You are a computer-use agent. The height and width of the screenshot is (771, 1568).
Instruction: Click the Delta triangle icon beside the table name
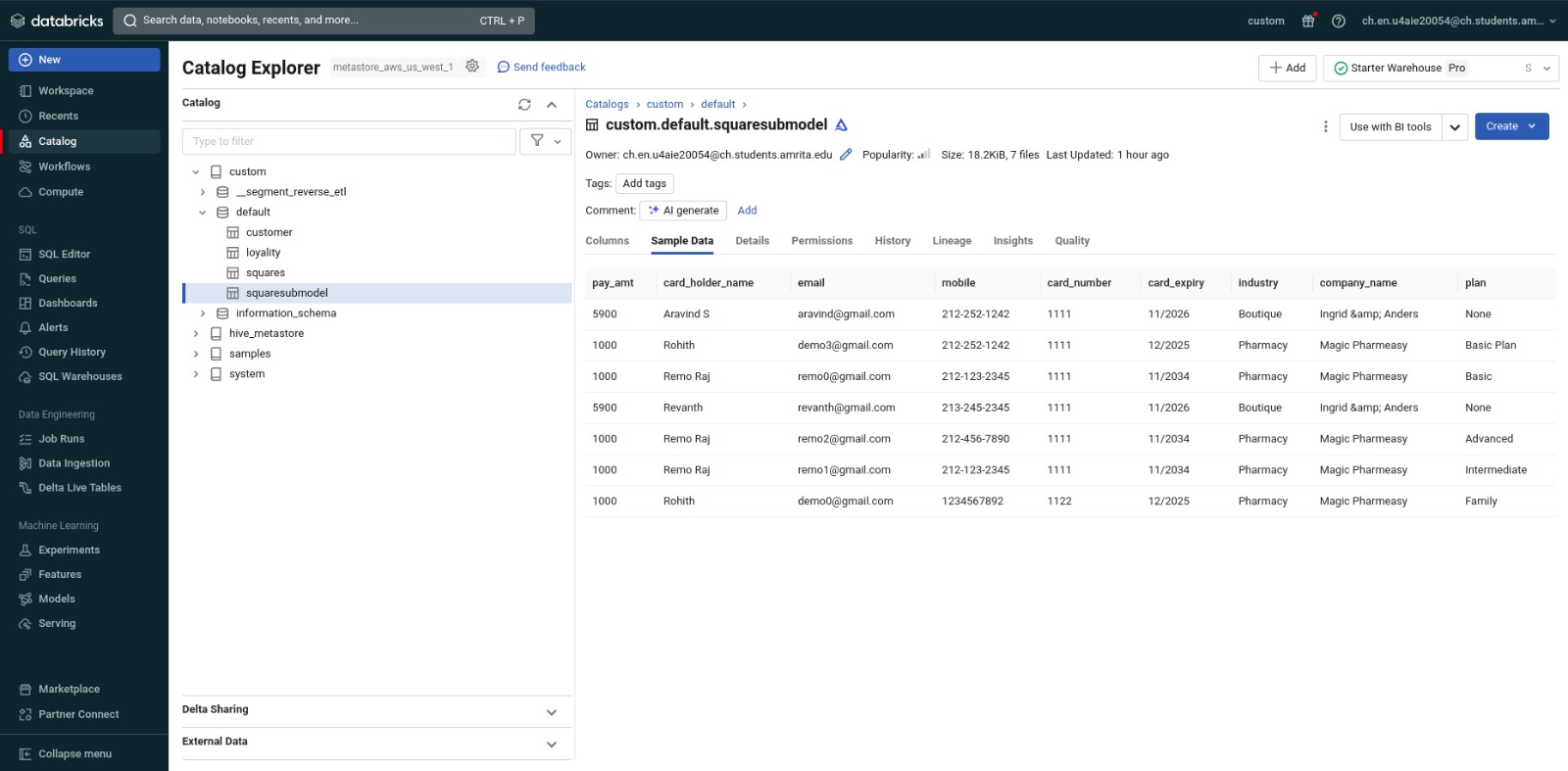click(x=841, y=124)
